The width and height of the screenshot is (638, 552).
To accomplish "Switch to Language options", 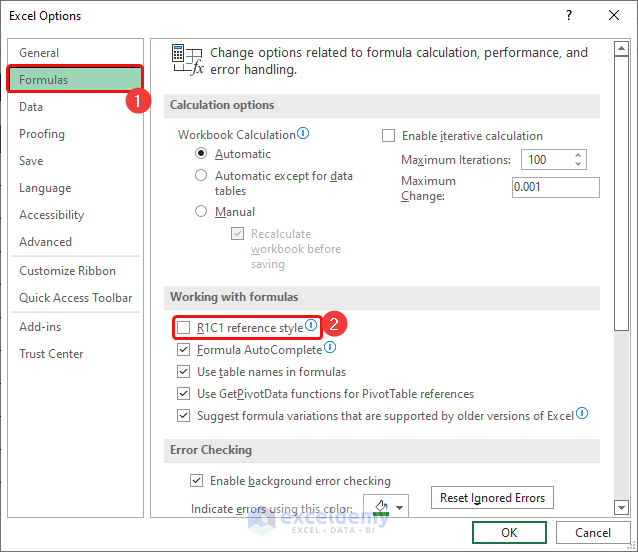I will 76,188.
